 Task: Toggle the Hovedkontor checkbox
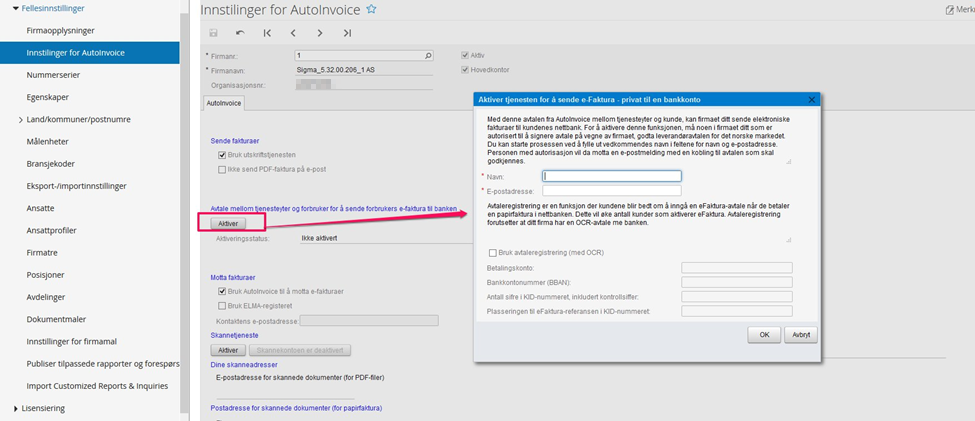(464, 70)
